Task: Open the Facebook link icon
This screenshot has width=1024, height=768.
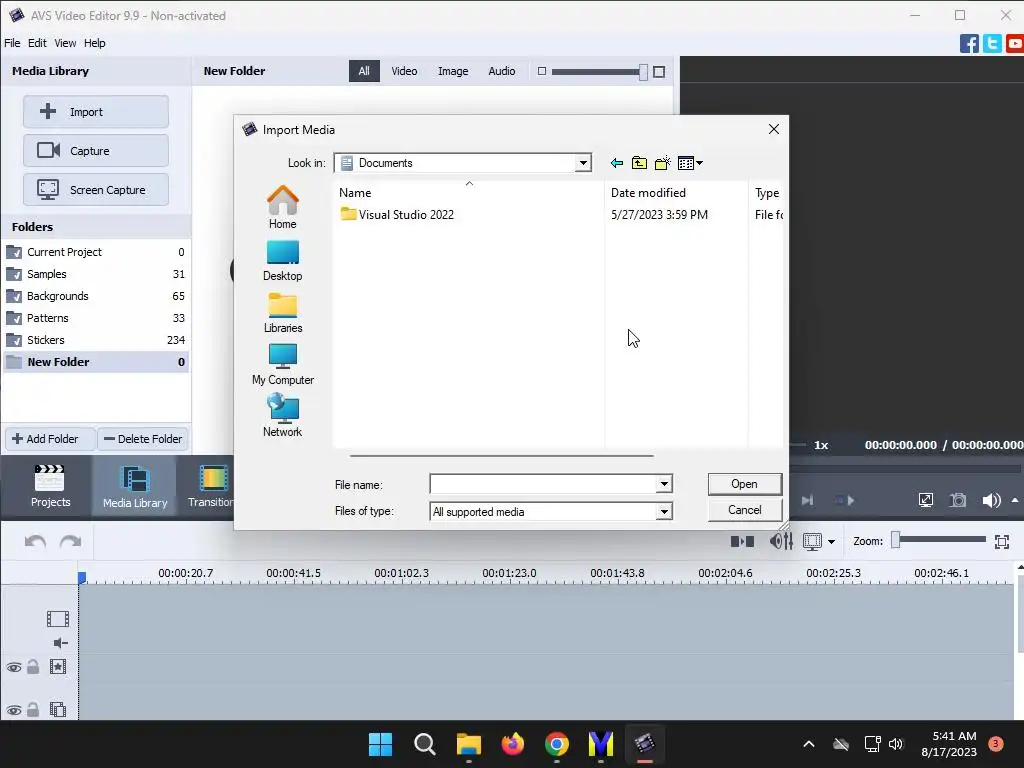Action: click(969, 44)
